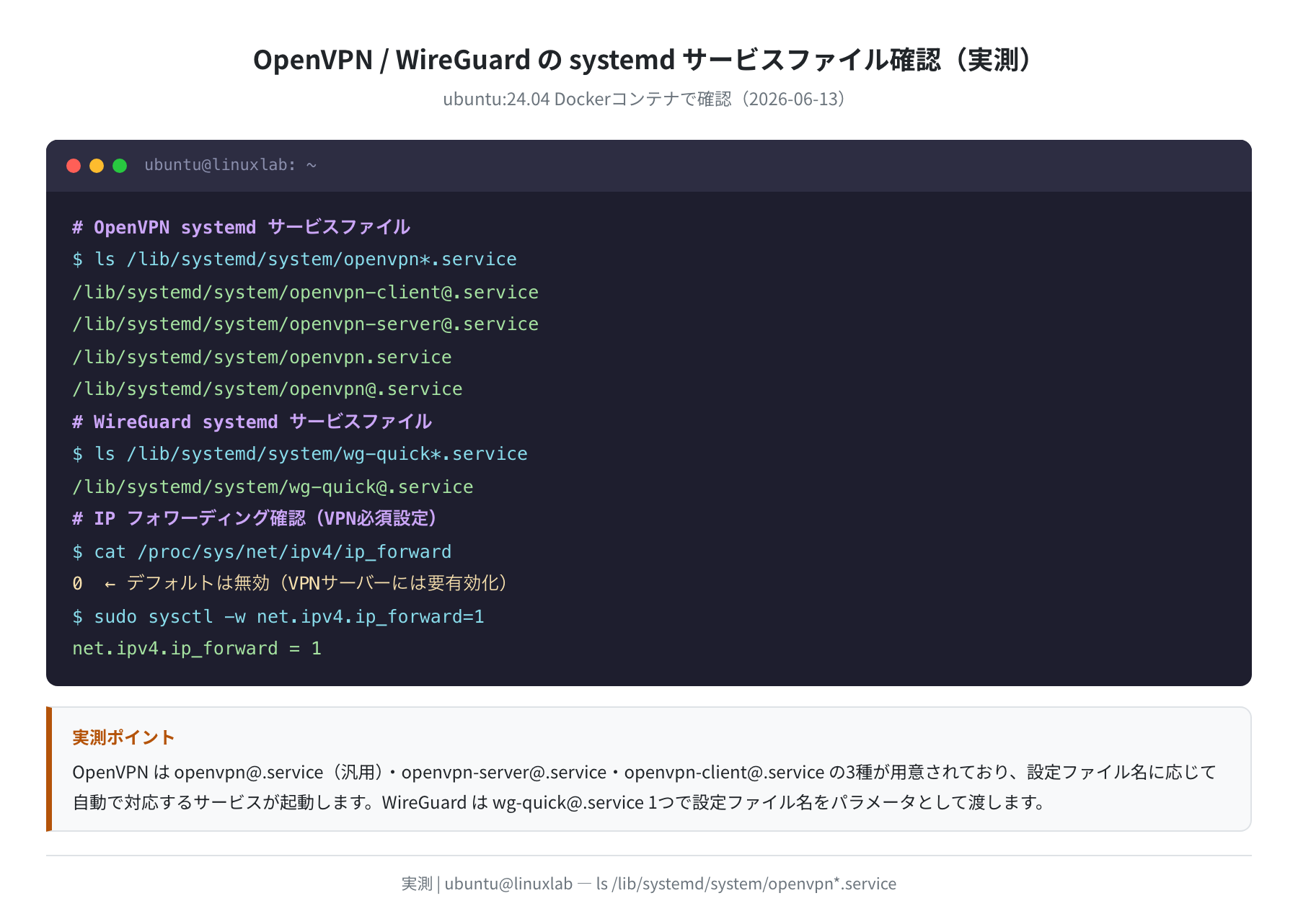Select the terminal title ubuntu@linuxlab: ~
Image resolution: width=1298 pixels, height=924 pixels.
tap(231, 165)
